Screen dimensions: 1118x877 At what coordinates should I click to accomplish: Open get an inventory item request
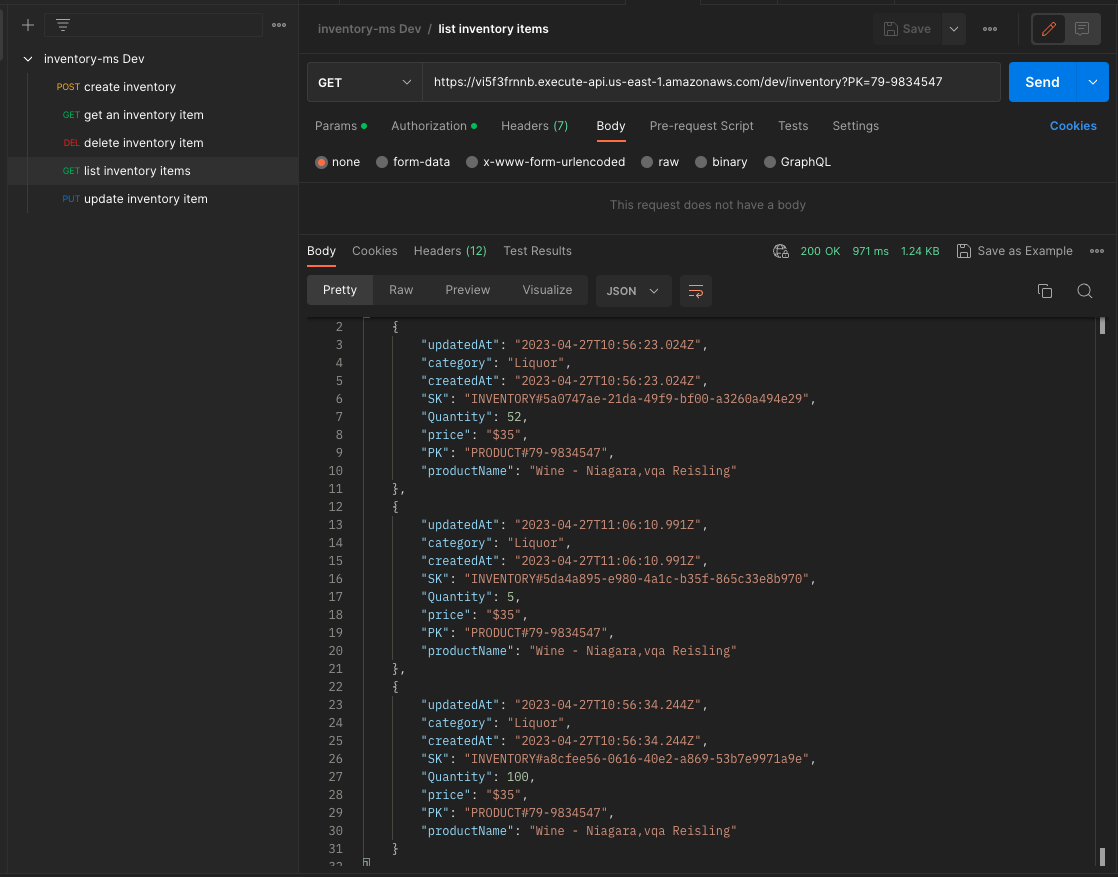(153, 115)
